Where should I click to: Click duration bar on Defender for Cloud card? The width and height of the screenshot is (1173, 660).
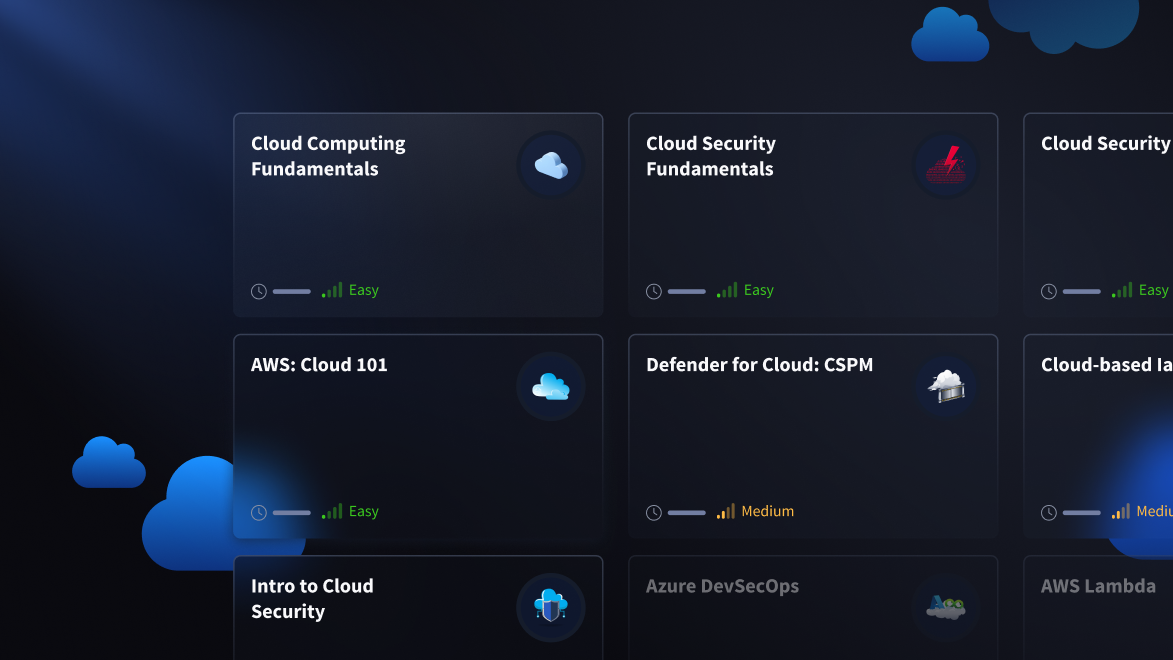[687, 513]
